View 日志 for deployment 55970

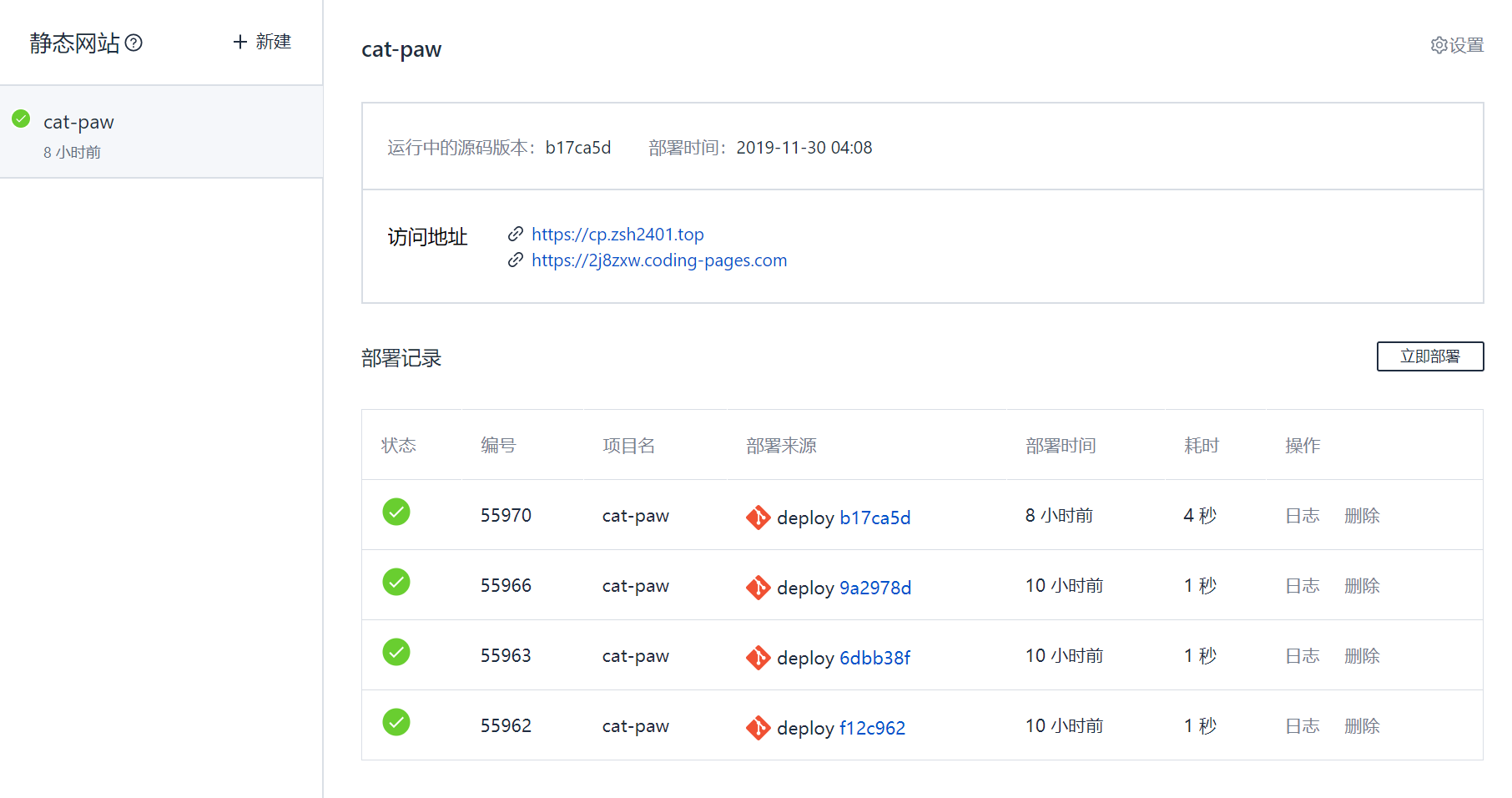pyautogui.click(x=1302, y=516)
